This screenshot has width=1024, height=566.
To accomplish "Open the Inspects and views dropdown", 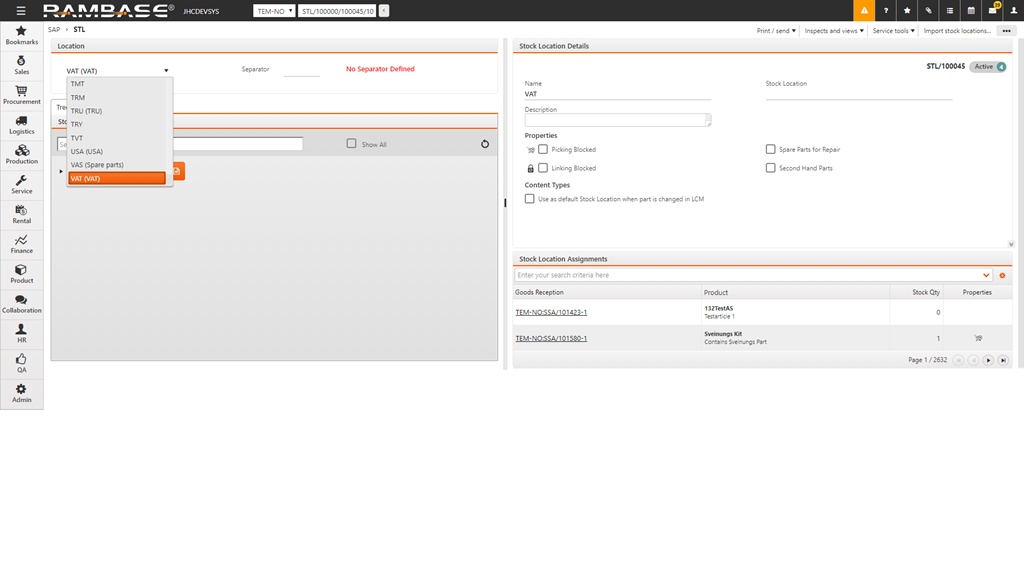I will click(x=834, y=31).
